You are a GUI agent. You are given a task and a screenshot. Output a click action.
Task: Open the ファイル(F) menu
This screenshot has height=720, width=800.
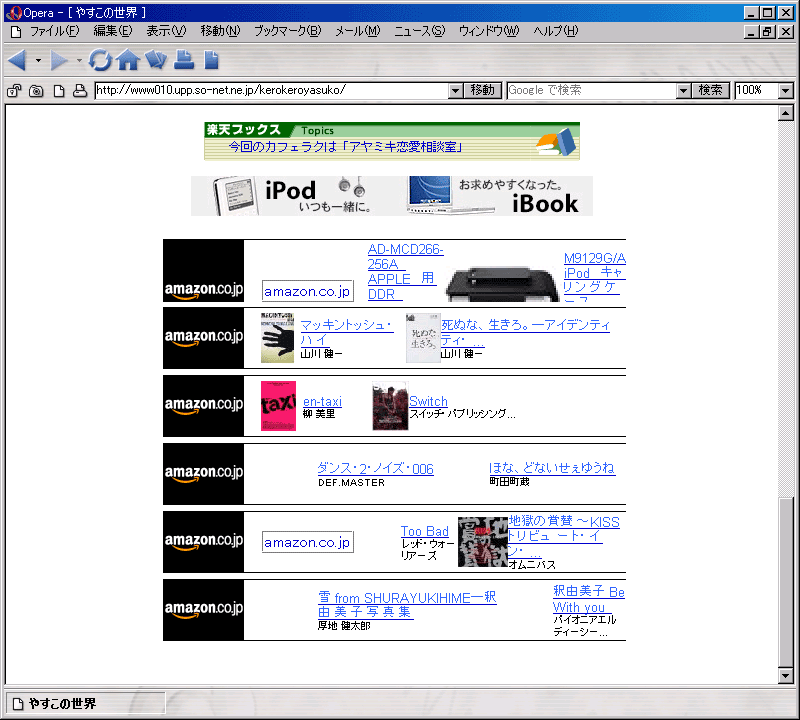point(55,31)
